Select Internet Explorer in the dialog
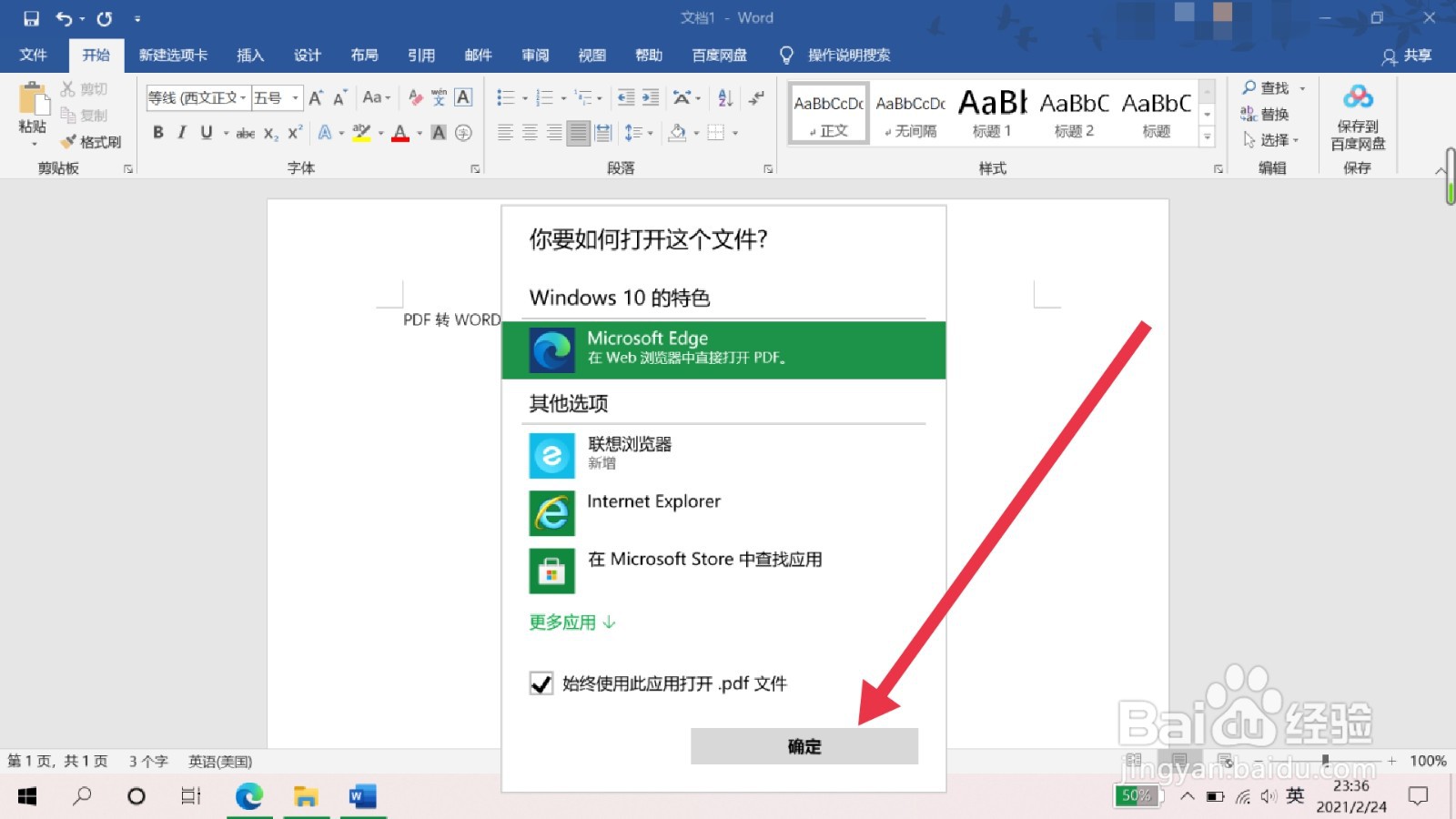 [x=723, y=512]
